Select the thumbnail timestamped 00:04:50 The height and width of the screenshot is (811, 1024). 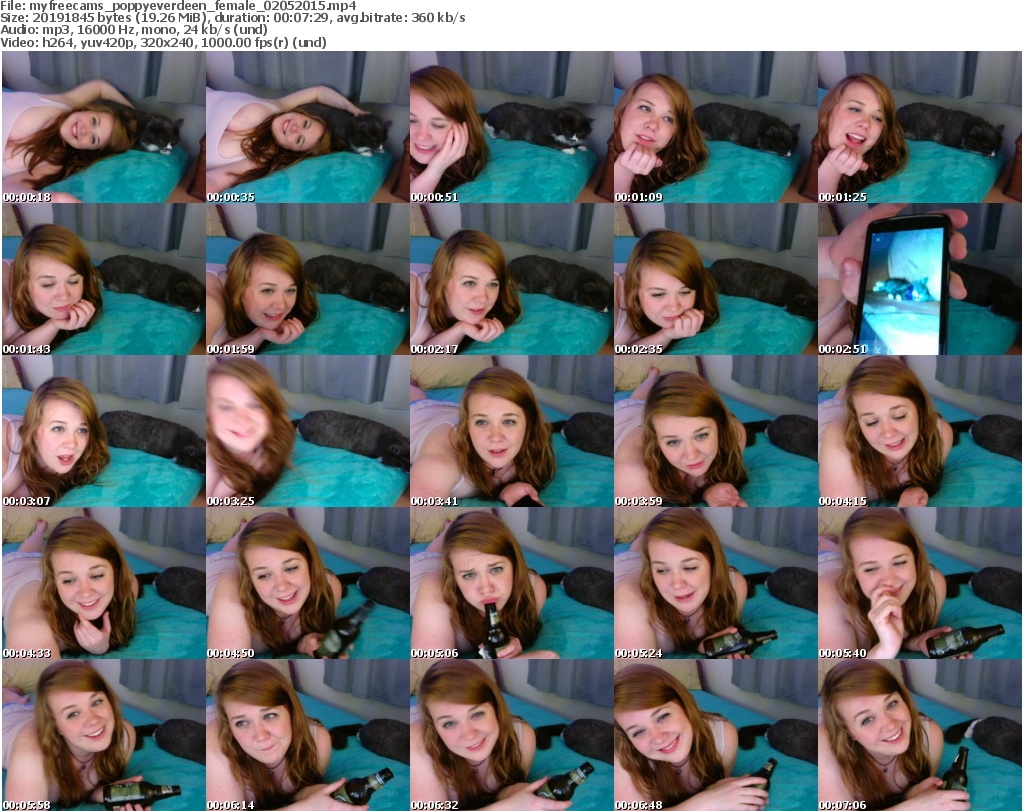[x=308, y=583]
